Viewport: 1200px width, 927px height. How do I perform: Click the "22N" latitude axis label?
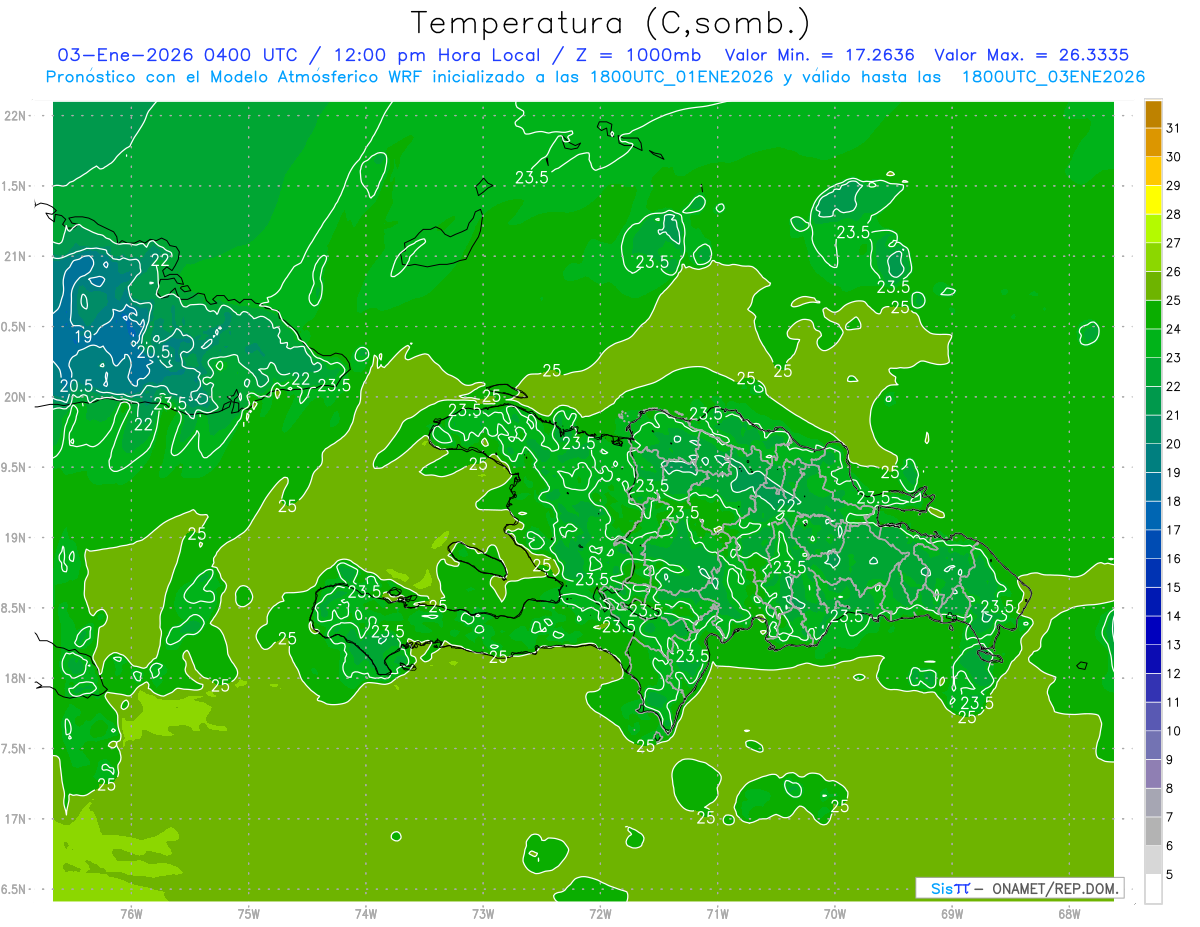16,116
